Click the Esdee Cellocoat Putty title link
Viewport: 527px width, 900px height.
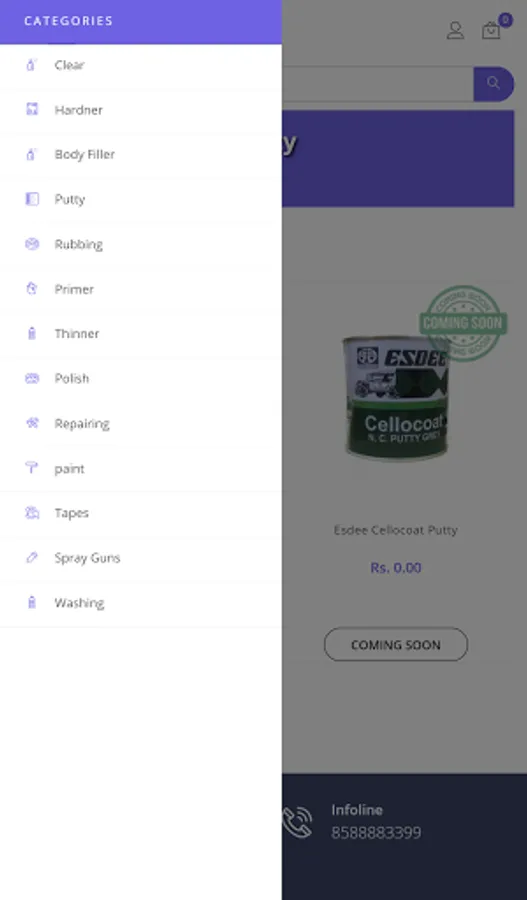(396, 530)
